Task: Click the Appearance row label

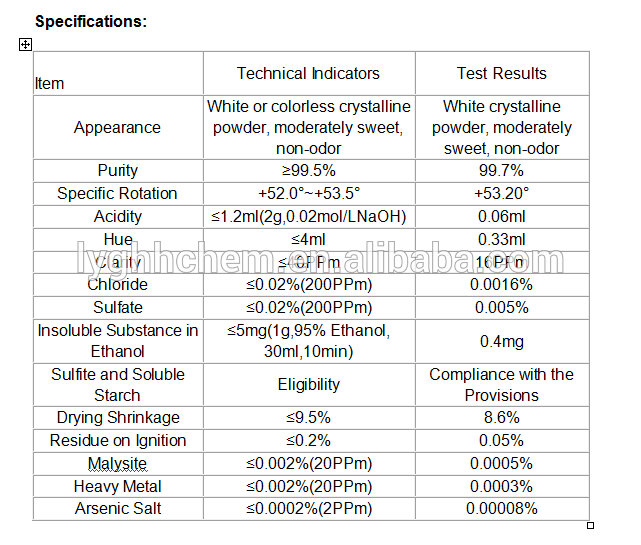Action: click(117, 127)
